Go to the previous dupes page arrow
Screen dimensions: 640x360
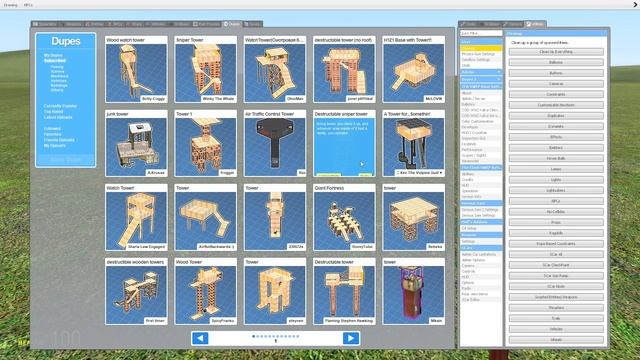click(x=200, y=338)
